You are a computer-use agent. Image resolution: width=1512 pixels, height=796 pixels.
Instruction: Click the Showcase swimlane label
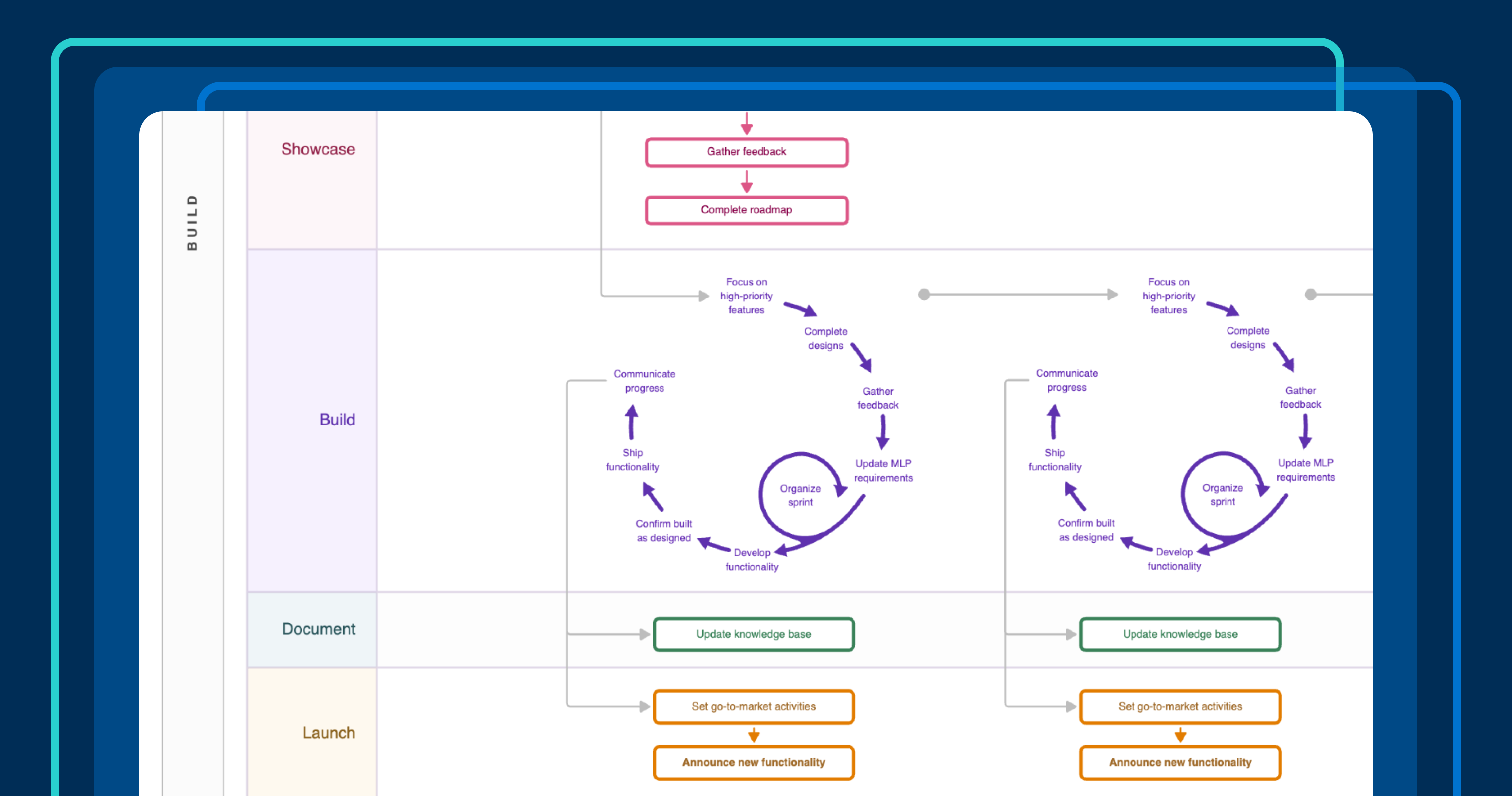[318, 149]
